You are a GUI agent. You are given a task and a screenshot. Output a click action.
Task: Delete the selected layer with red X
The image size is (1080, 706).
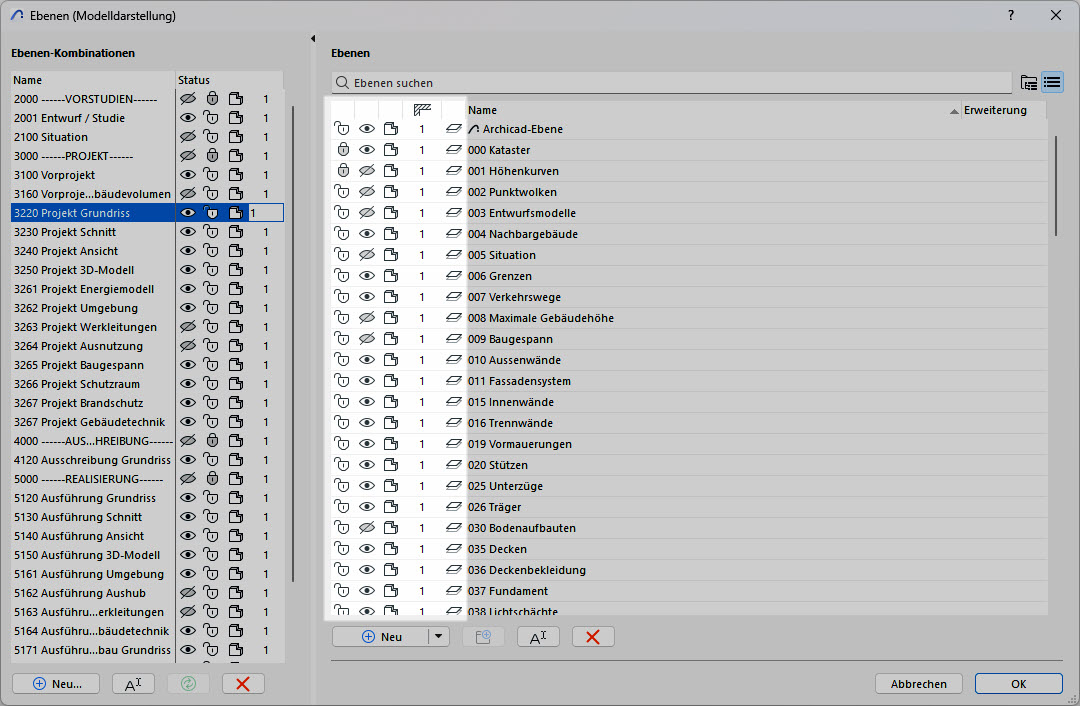[592, 637]
